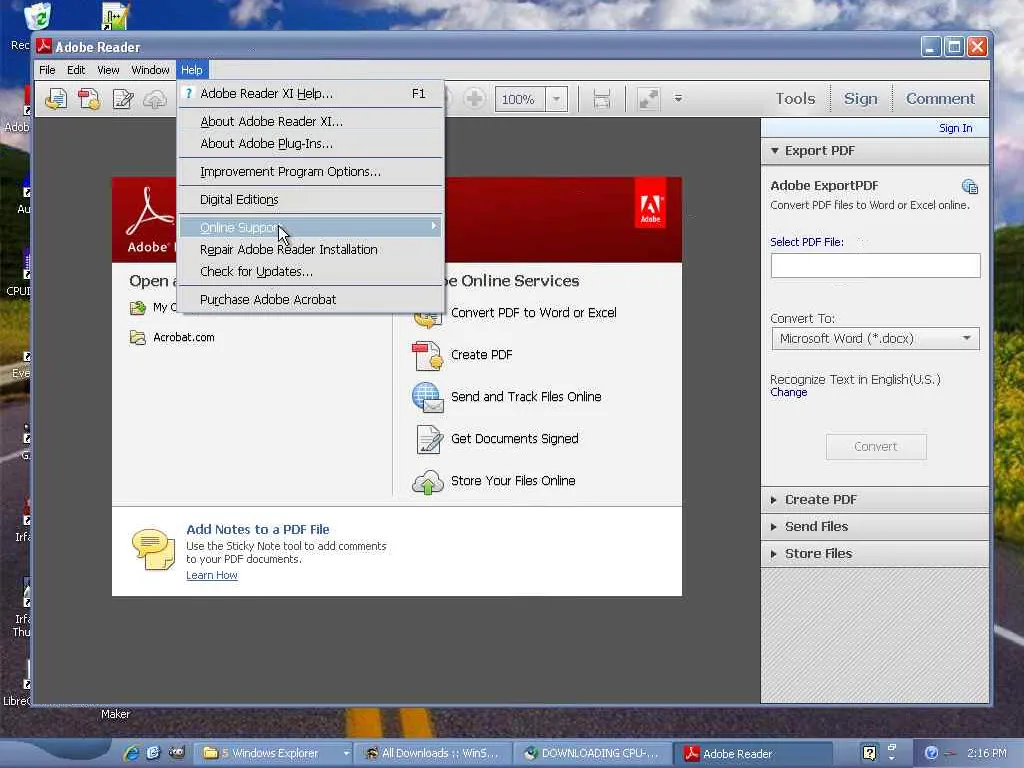Open the View menu

[x=108, y=70]
